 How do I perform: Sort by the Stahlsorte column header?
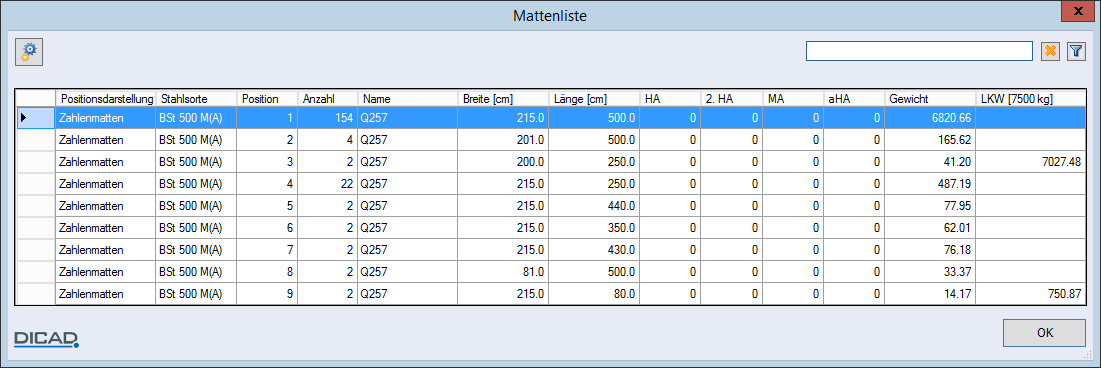[x=196, y=99]
